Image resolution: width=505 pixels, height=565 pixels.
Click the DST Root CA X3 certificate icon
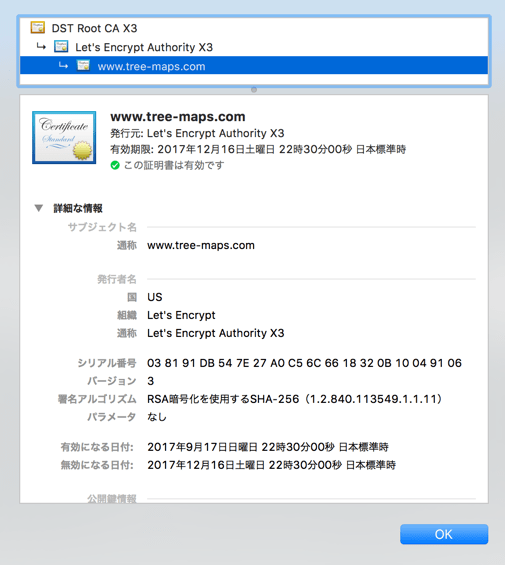click(37, 27)
